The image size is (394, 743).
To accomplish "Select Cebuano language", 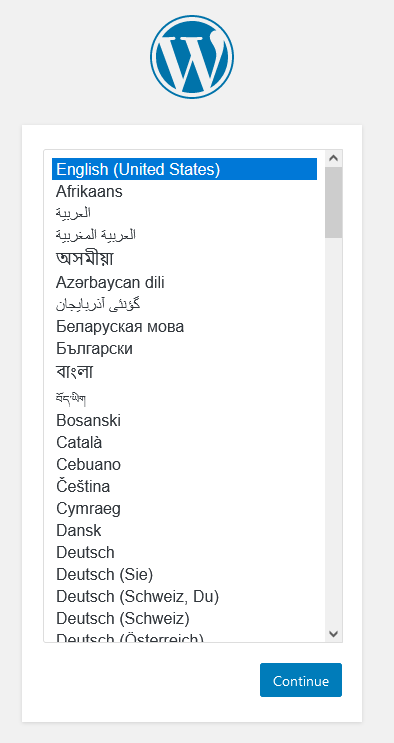I will tap(184, 464).
